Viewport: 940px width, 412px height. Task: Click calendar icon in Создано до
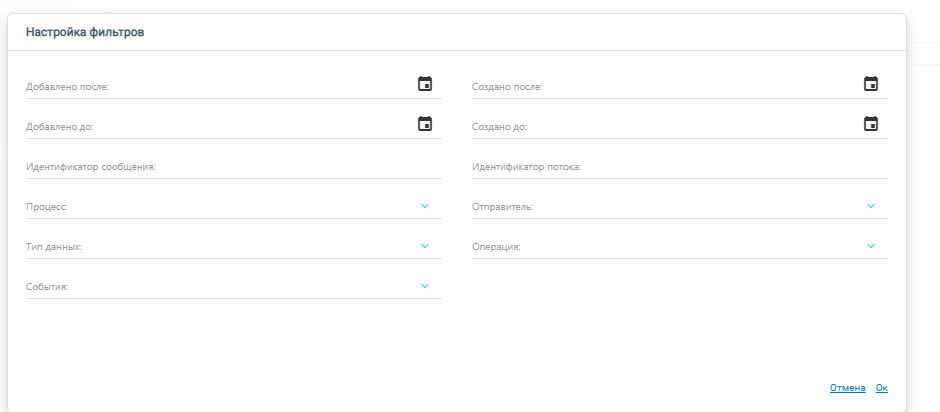pos(871,124)
